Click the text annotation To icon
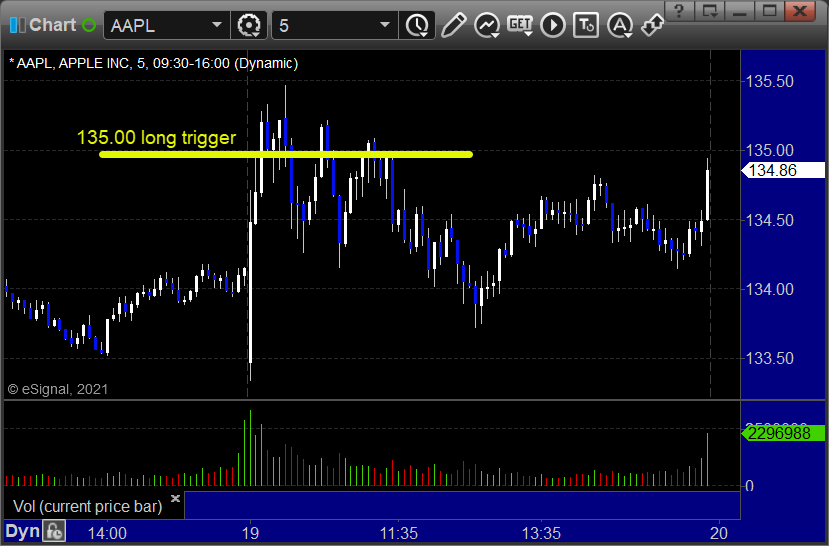The width and height of the screenshot is (829, 546). (x=586, y=25)
